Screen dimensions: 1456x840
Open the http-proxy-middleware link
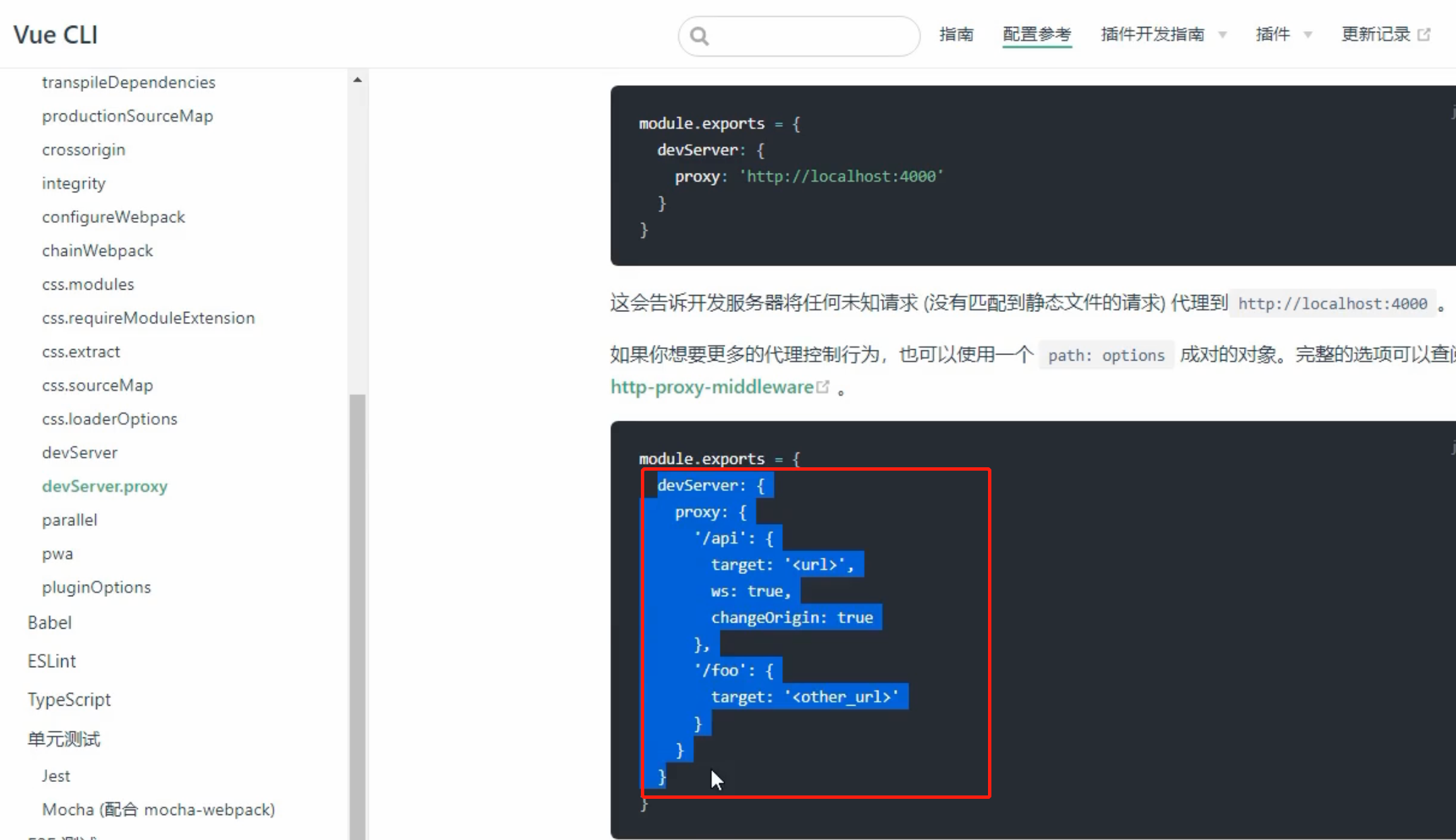coord(712,387)
